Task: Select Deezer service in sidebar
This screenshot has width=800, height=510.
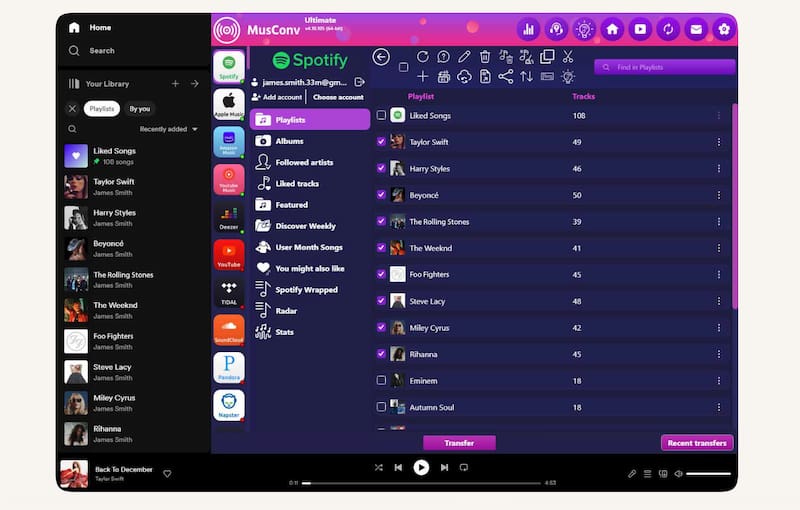Action: [x=229, y=217]
